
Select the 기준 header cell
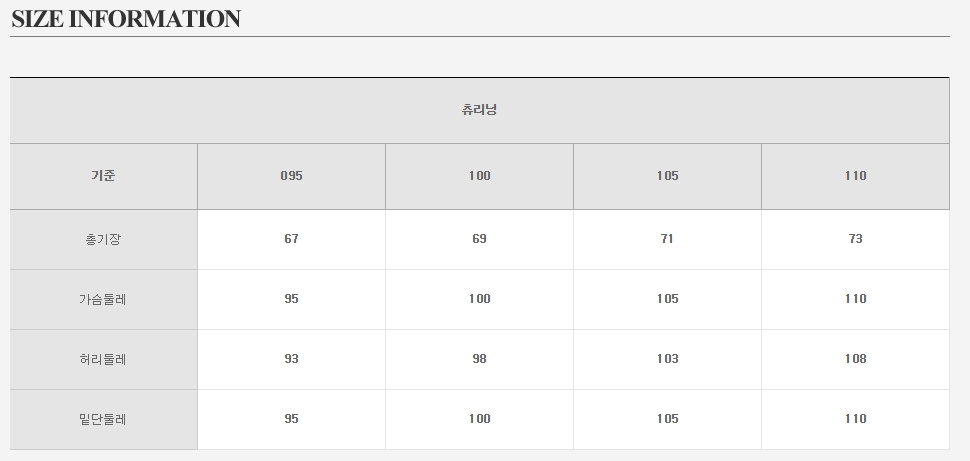(x=103, y=176)
